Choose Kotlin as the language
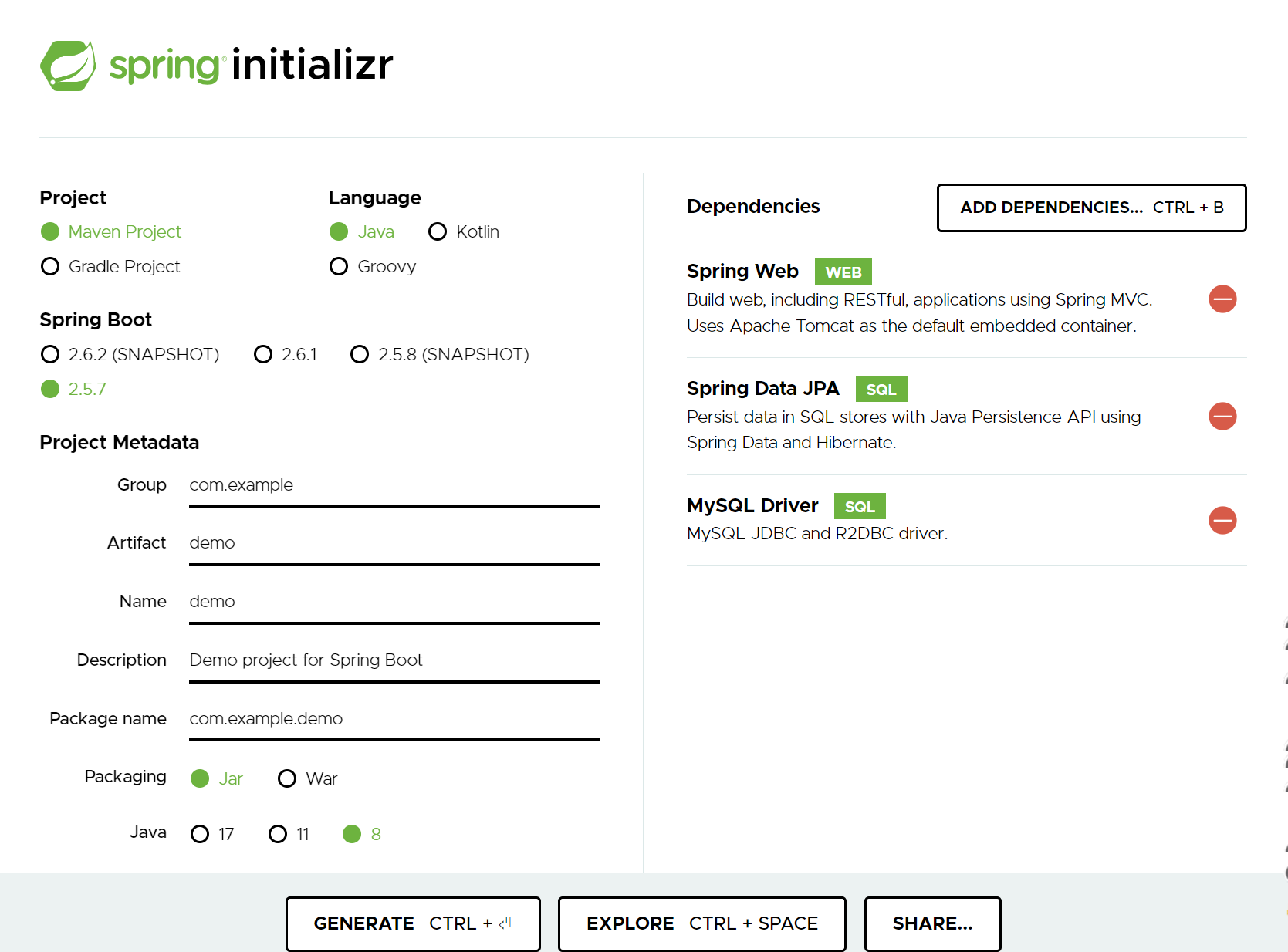Screen dimensions: 1288x952 (x=464, y=231)
